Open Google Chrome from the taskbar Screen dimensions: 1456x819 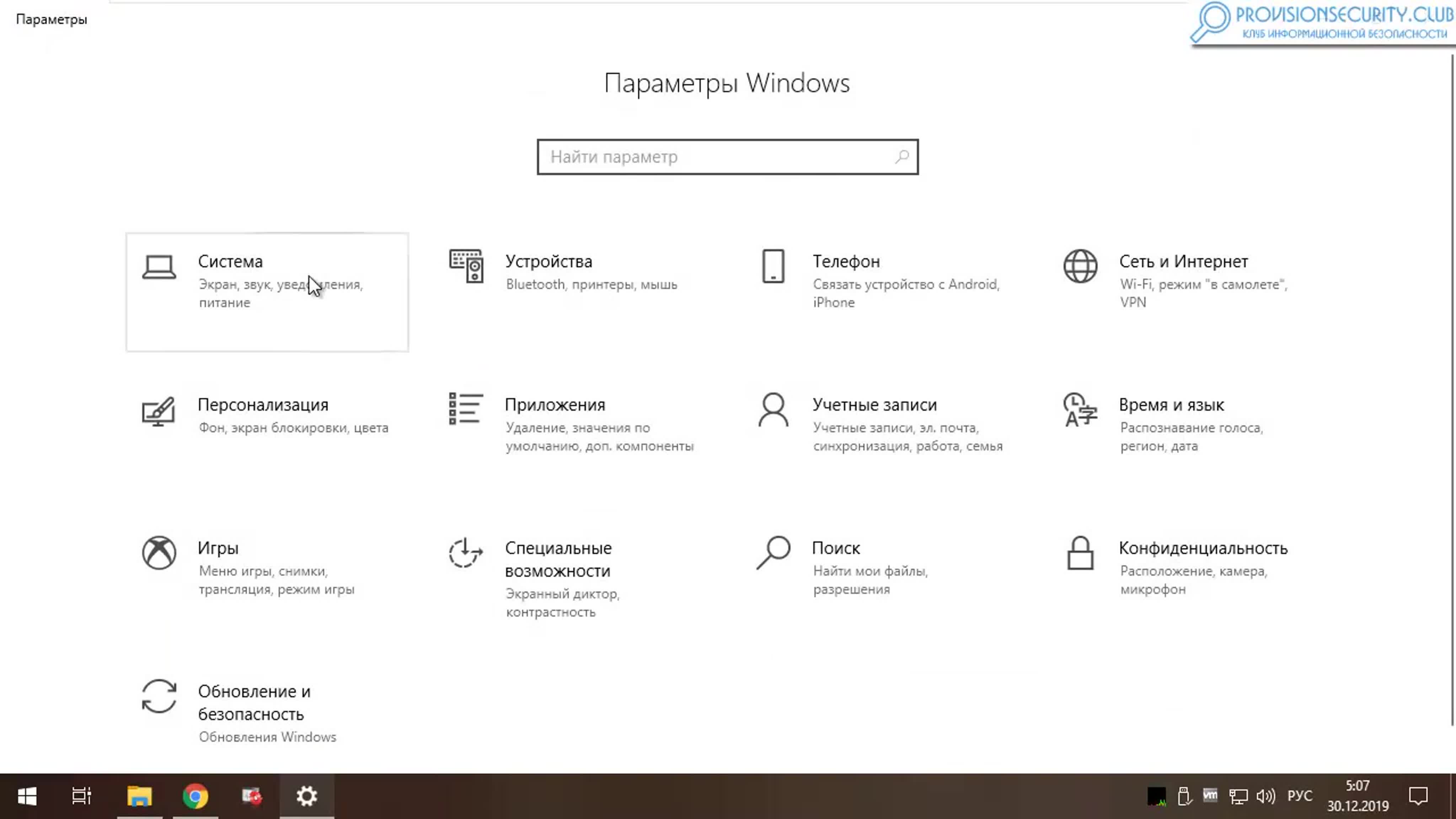(196, 796)
